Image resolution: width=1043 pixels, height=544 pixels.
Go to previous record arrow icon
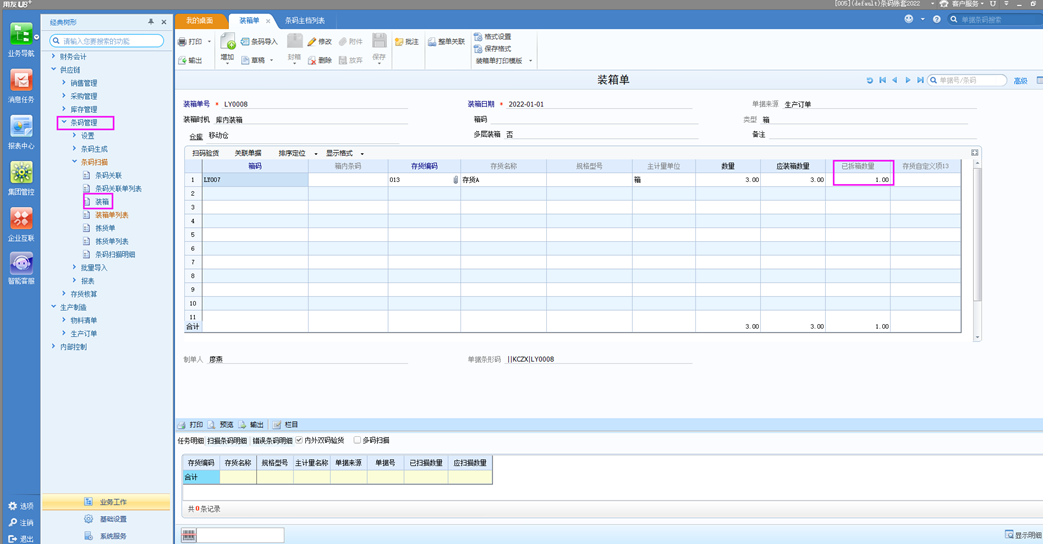click(895, 80)
